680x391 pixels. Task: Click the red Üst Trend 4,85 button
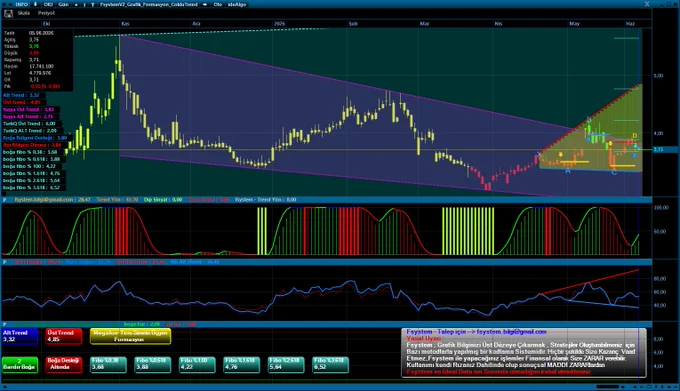(63, 336)
